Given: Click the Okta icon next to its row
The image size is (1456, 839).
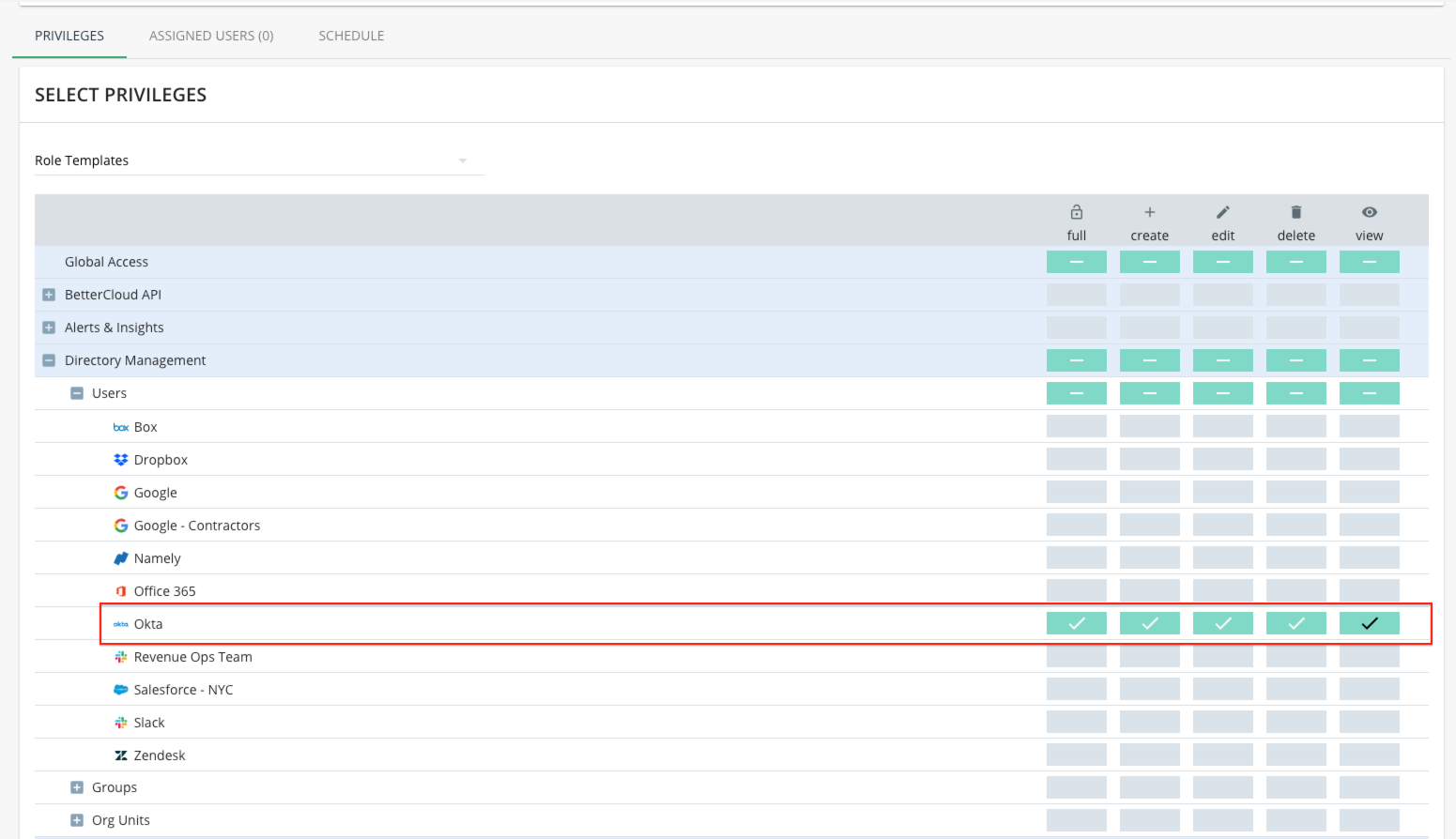Looking at the screenshot, I should (120, 623).
